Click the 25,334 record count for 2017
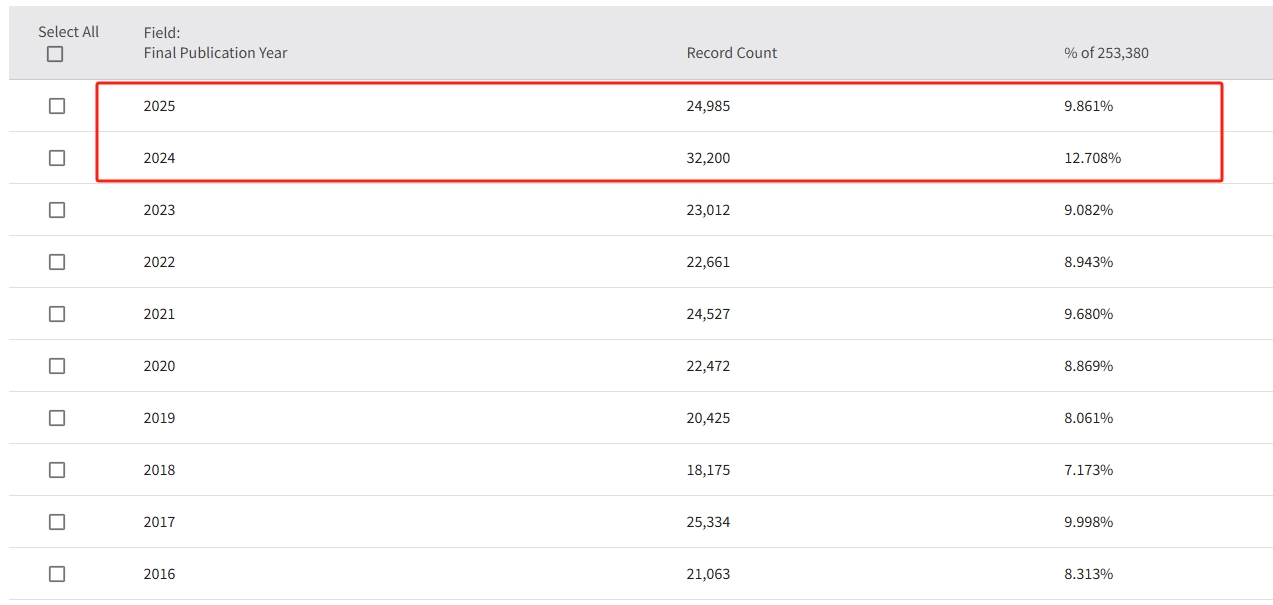Screen dimensions: 1273x605 point(708,522)
